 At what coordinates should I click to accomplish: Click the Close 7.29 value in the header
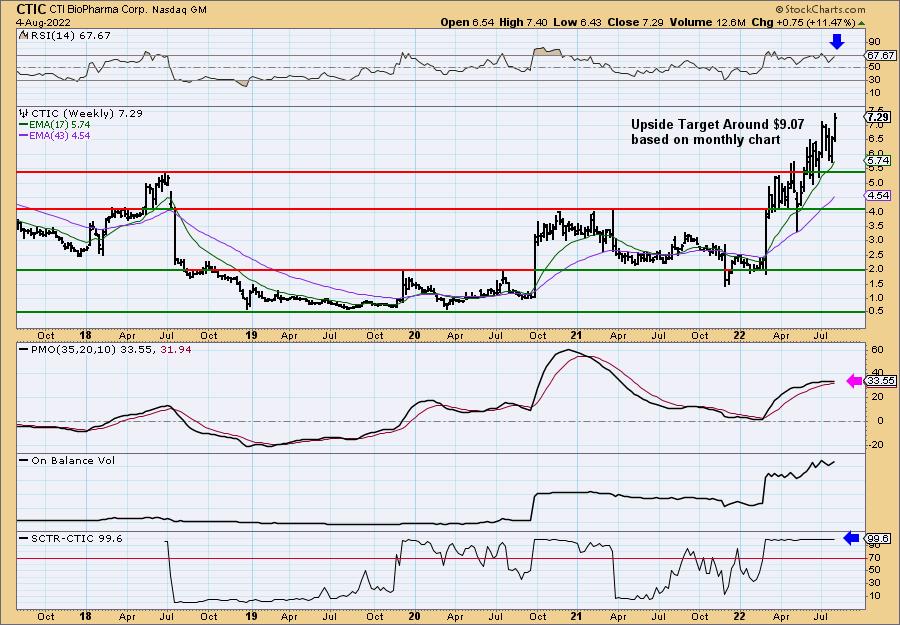pyautogui.click(x=634, y=22)
